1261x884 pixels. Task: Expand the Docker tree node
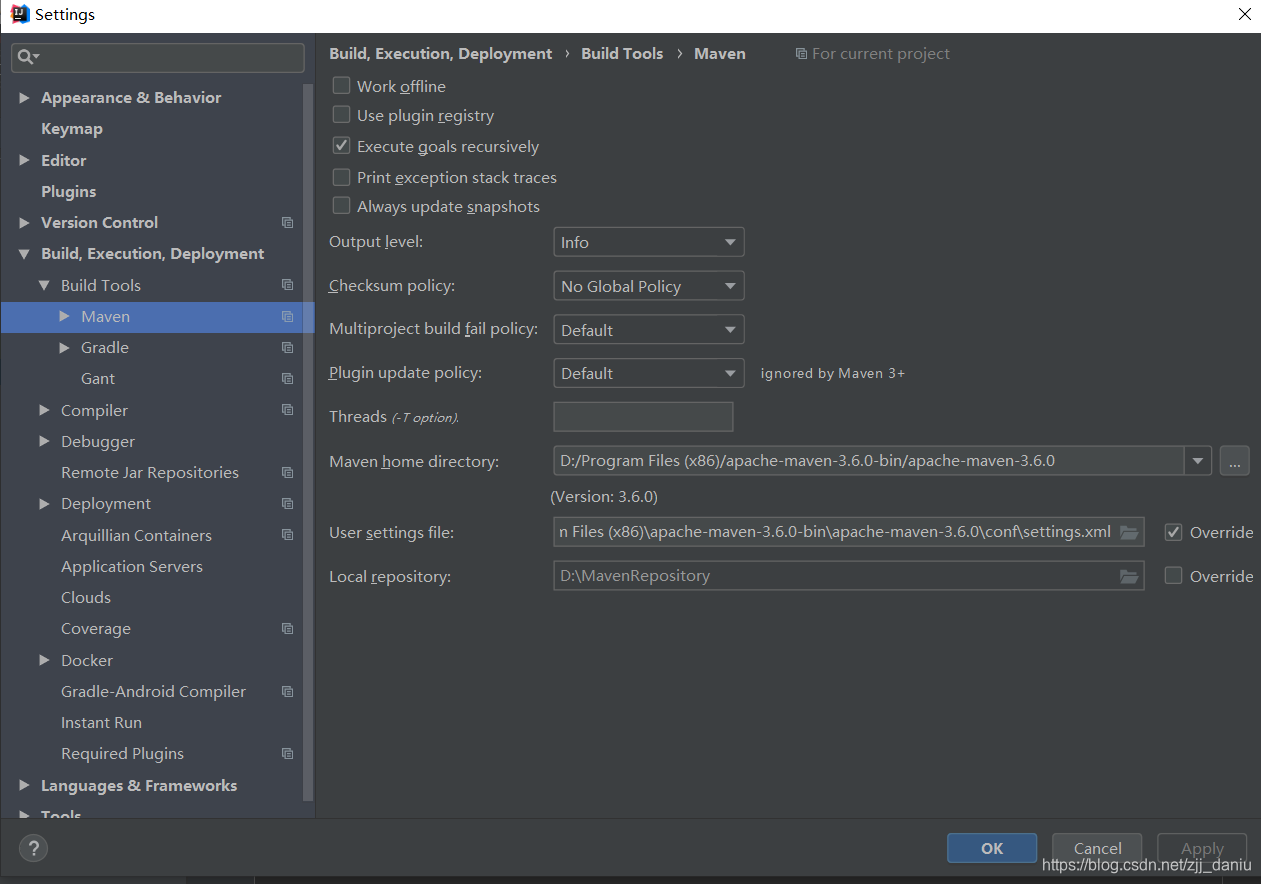click(x=44, y=660)
